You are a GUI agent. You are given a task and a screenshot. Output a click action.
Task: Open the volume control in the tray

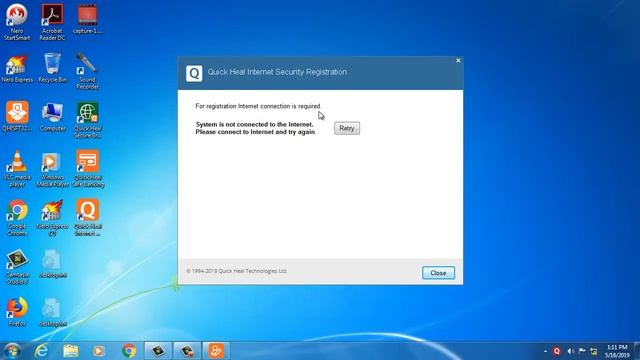pyautogui.click(x=570, y=351)
